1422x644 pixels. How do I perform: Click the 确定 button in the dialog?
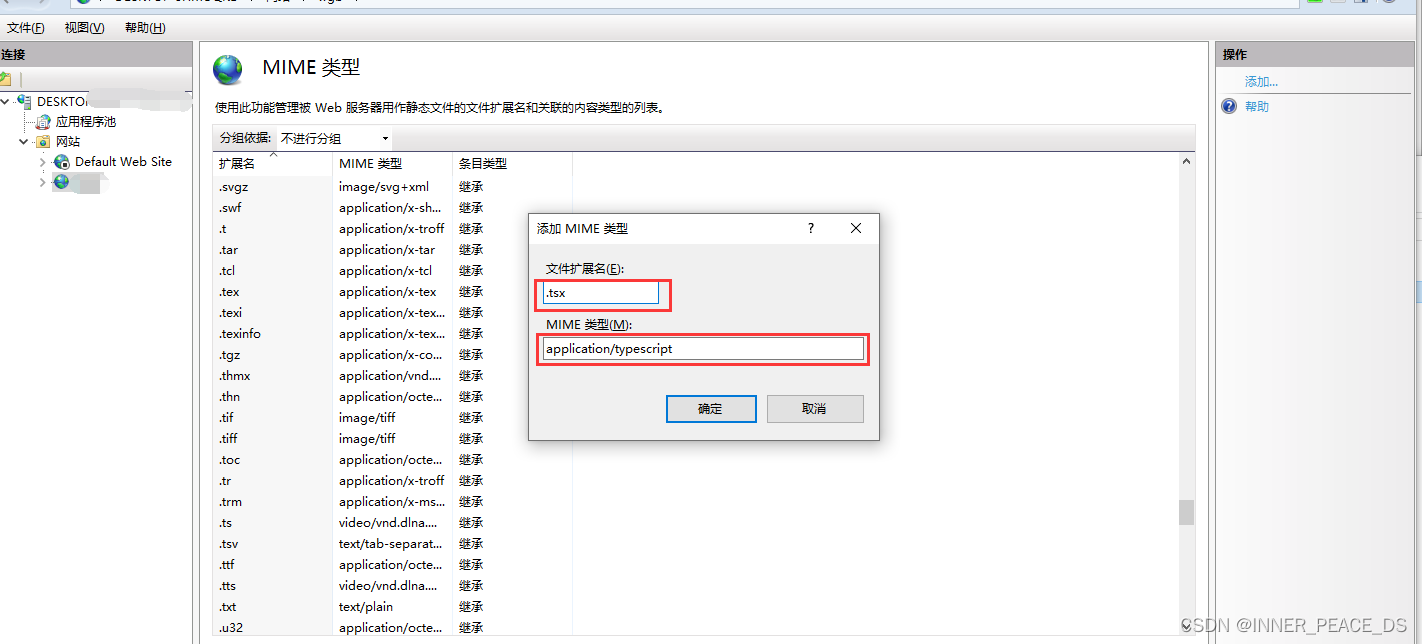[x=710, y=409]
